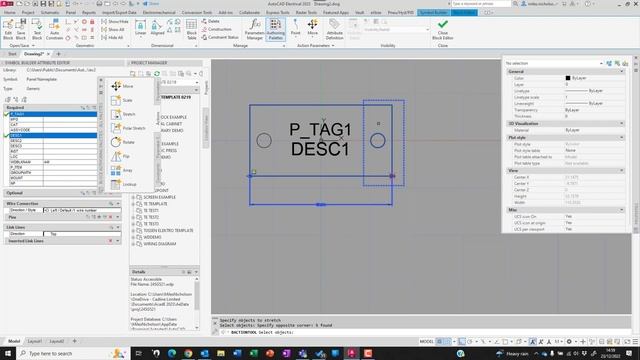
Task: Open the Schematic ribbon tab
Action: pyautogui.click(x=50, y=13)
